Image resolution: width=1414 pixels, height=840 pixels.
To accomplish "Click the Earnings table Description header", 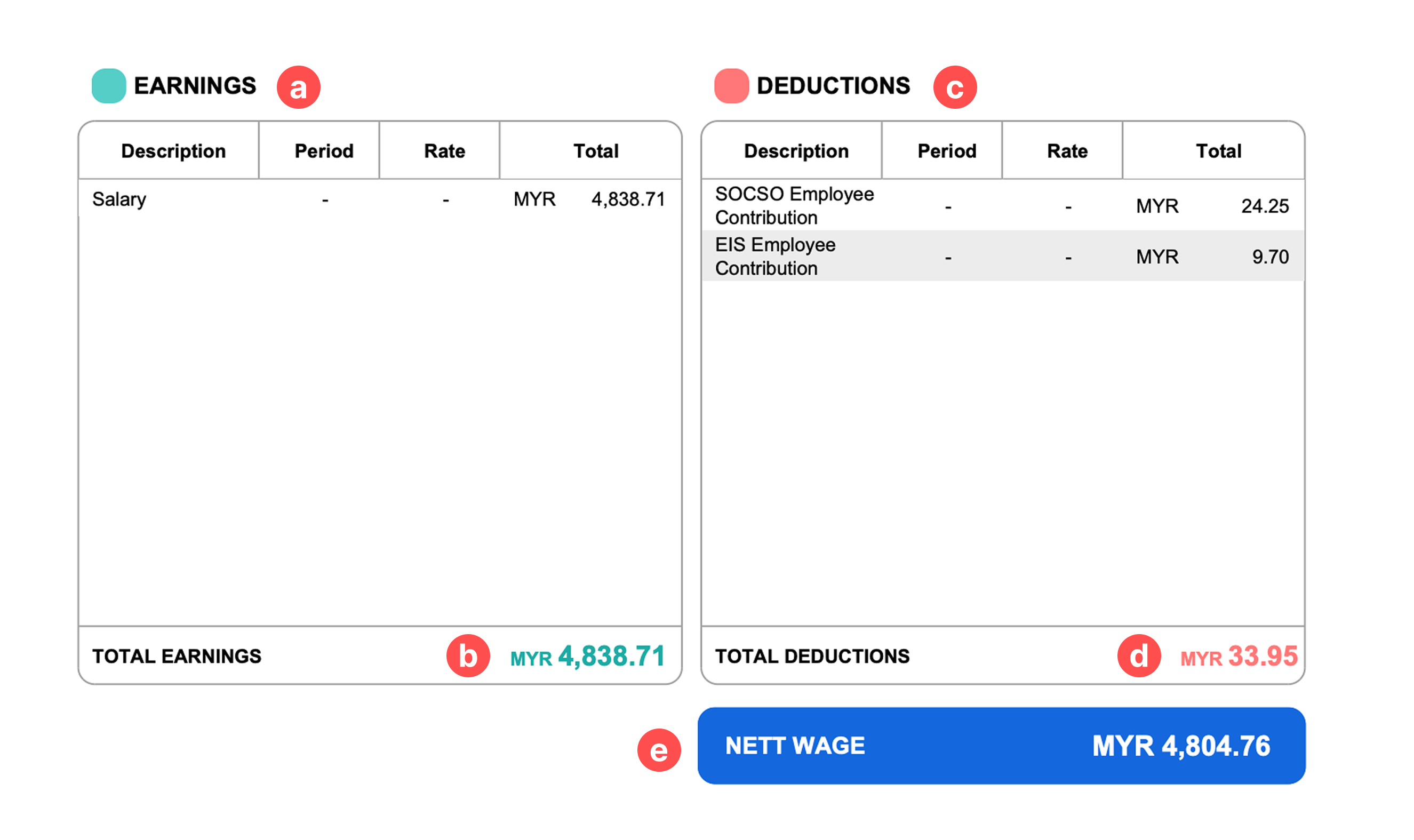I will coord(173,151).
